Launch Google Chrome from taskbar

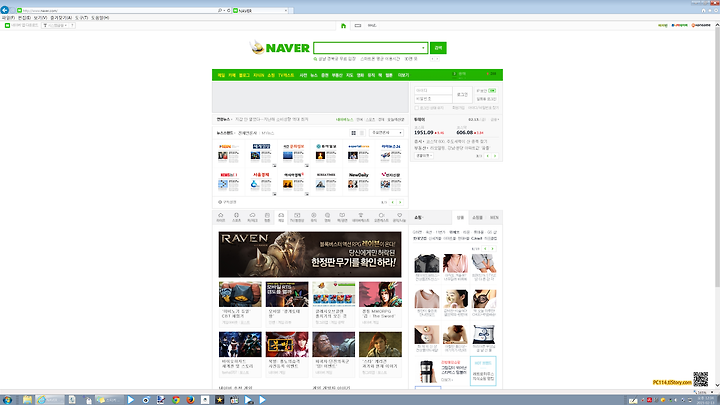point(176,400)
